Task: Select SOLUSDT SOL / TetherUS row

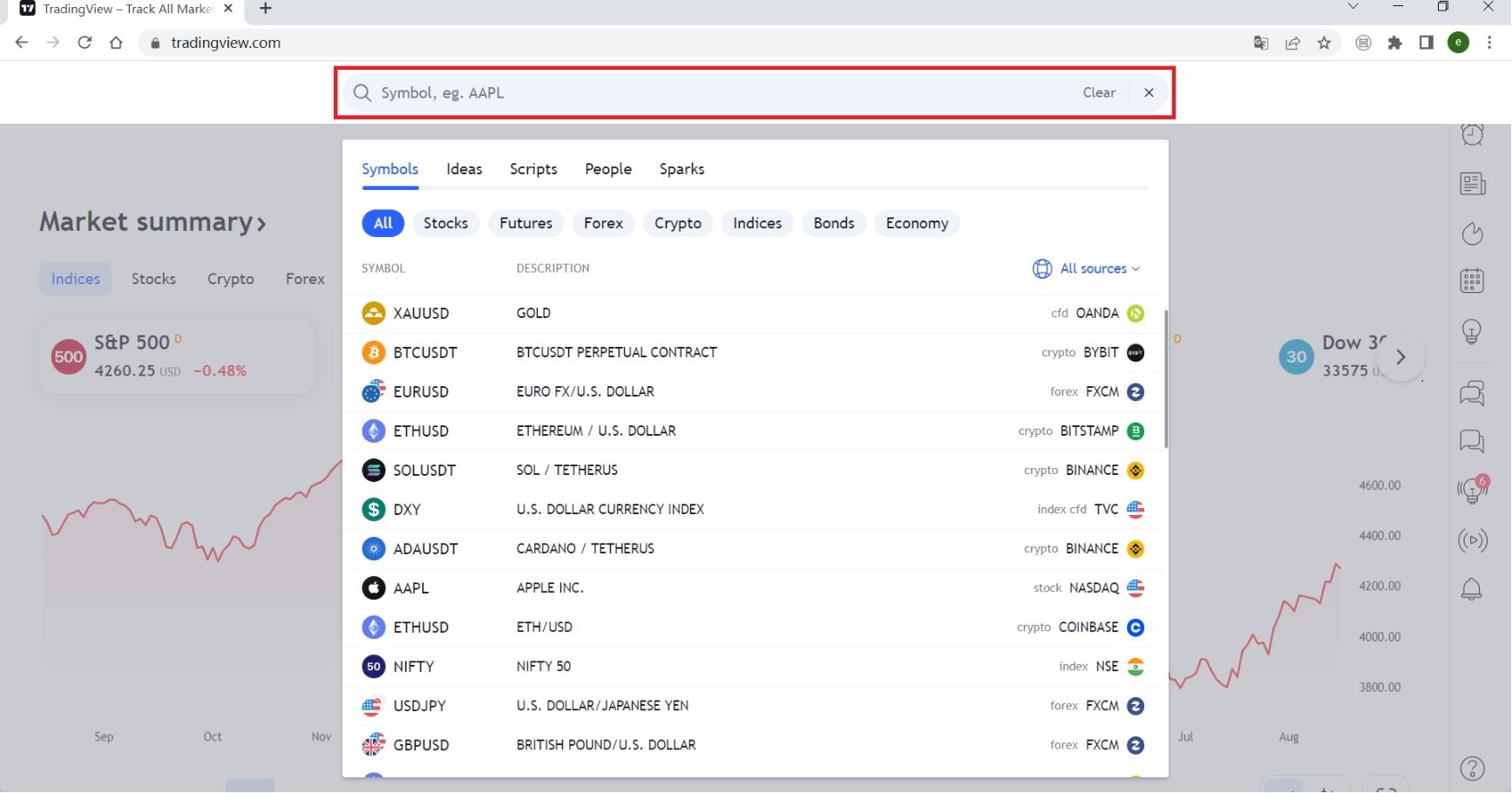Action: [753, 470]
